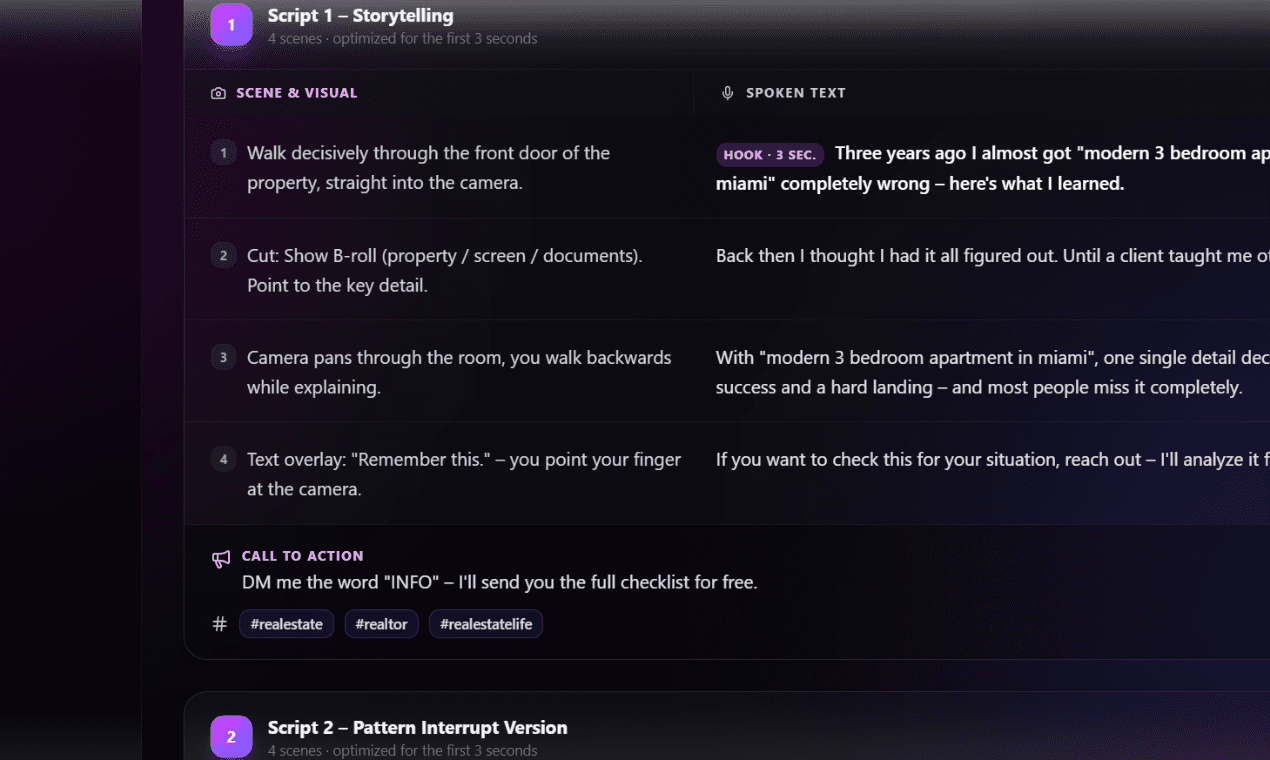Click the 'DM me the word INFO' text

(499, 582)
